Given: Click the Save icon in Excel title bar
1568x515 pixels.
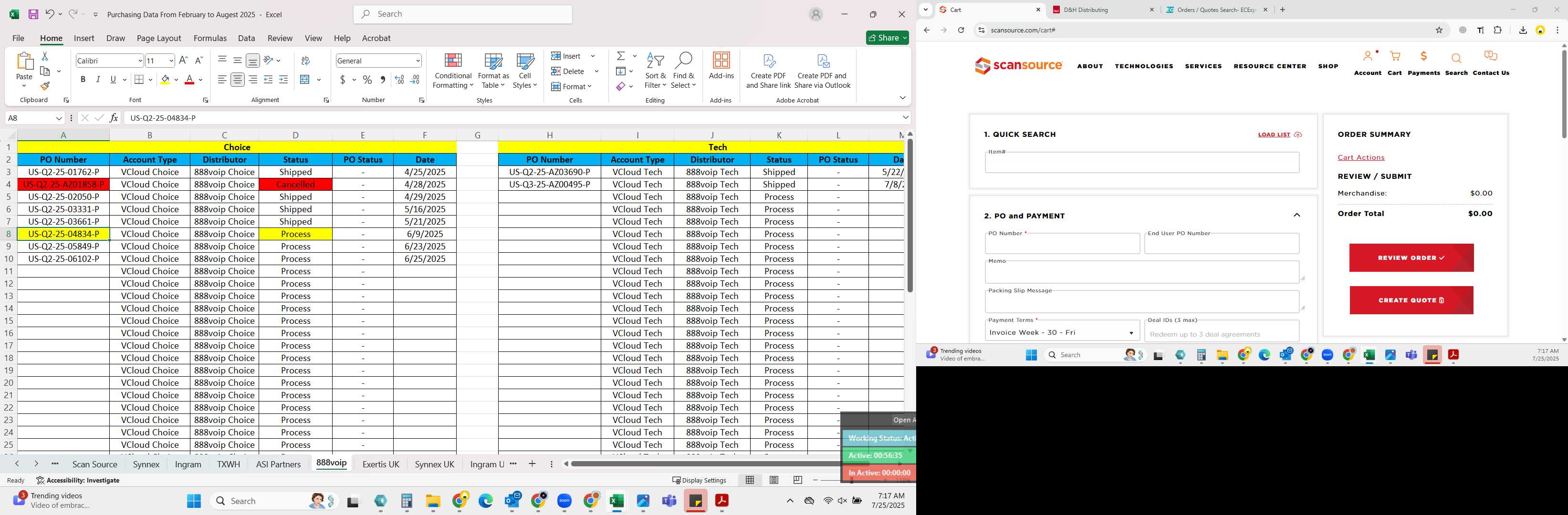Looking at the screenshot, I should click(33, 14).
